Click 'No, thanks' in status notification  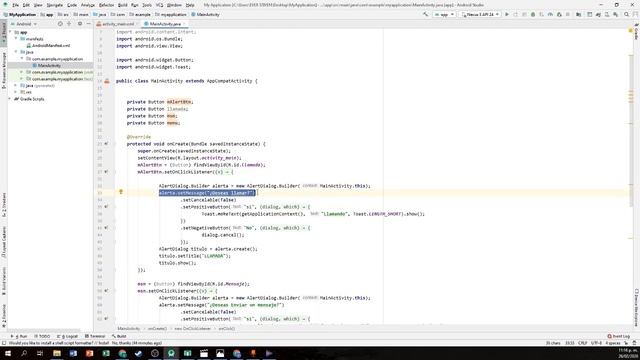click(x=122, y=343)
